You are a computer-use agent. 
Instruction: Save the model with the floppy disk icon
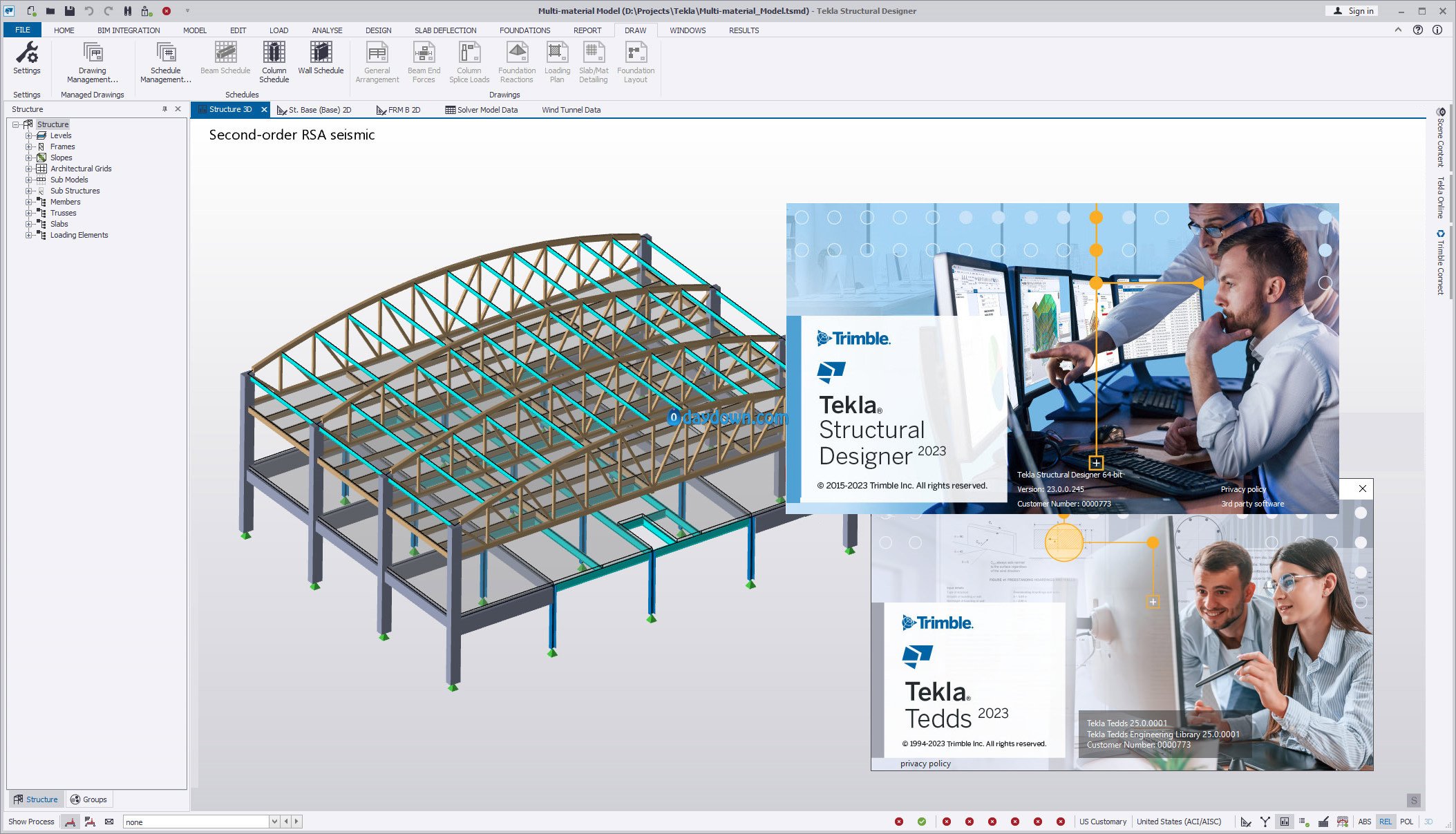coord(70,11)
